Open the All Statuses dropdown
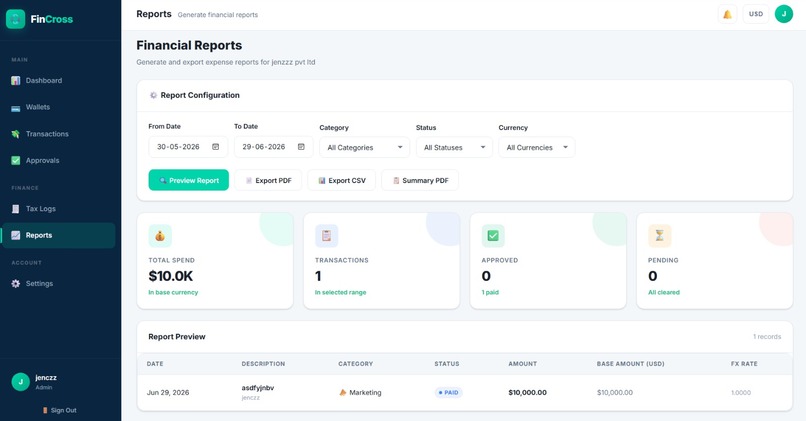Screen dimensions: 806x421 pyautogui.click(x=454, y=148)
